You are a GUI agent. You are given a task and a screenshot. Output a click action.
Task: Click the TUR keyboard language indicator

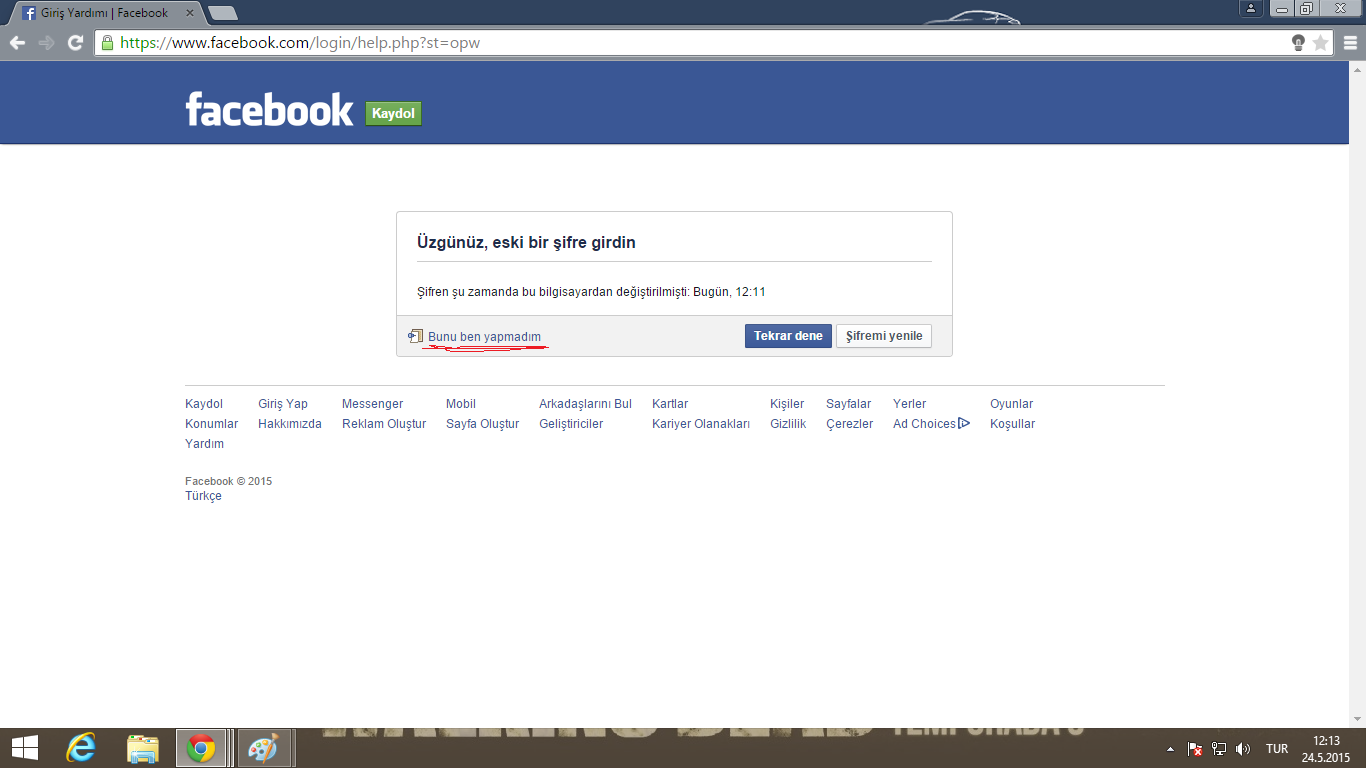tap(1277, 748)
